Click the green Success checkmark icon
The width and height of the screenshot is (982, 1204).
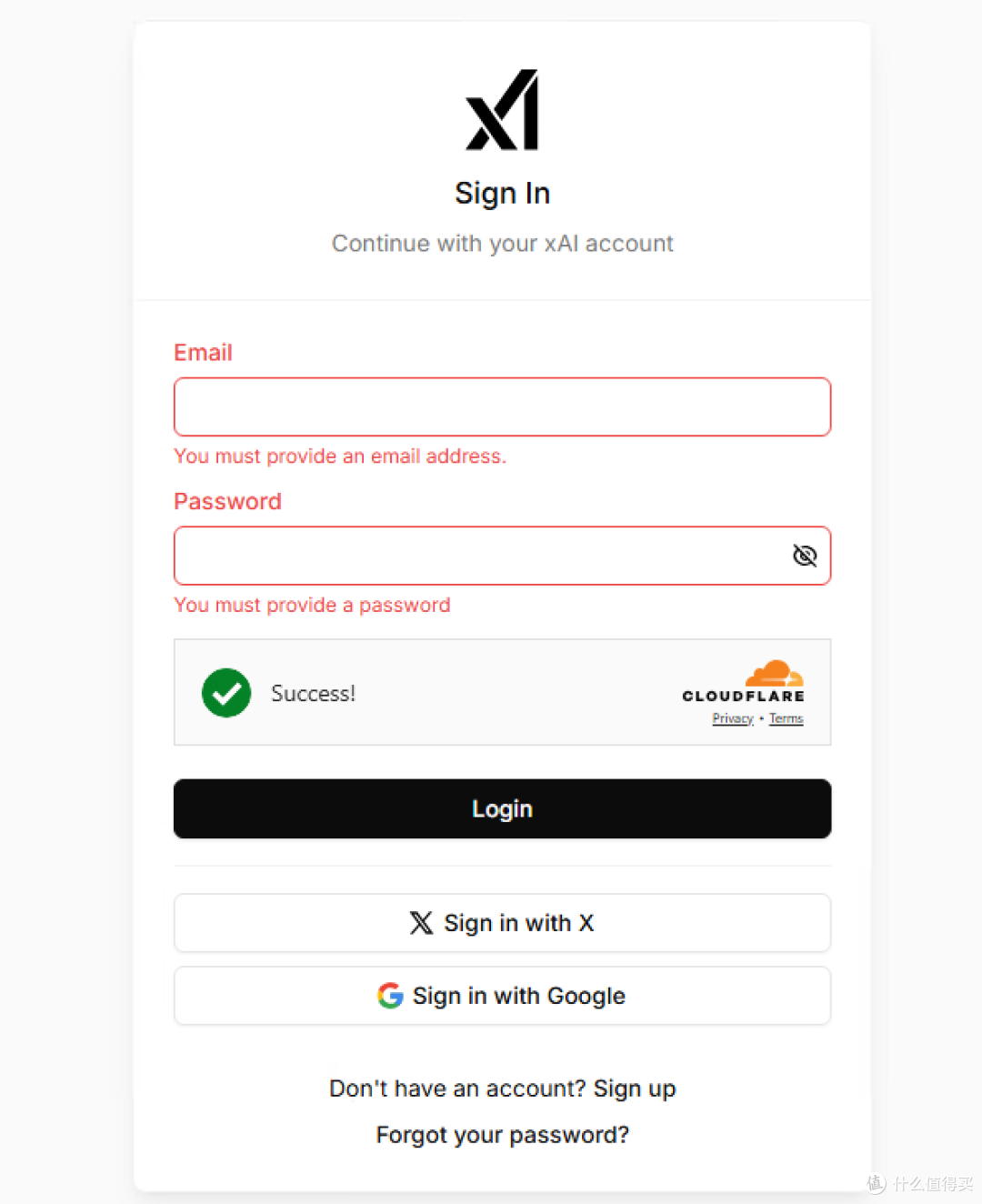[x=226, y=693]
